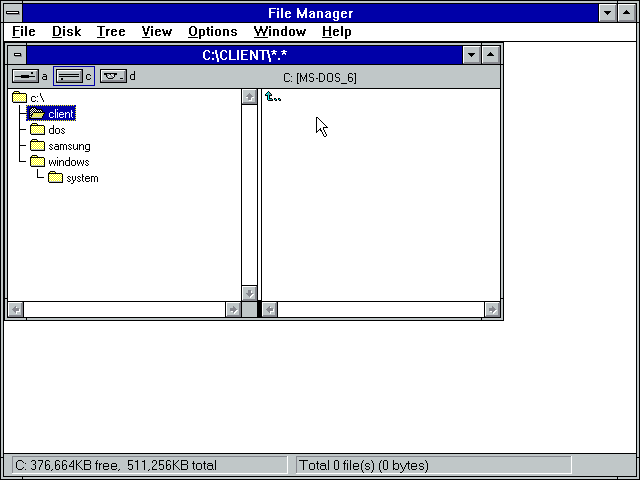Select the windows tree label
The image size is (640, 480).
pos(69,162)
